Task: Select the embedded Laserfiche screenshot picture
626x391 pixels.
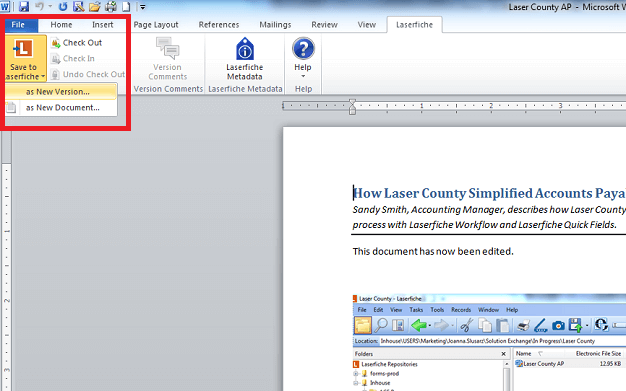Action: (x=489, y=343)
